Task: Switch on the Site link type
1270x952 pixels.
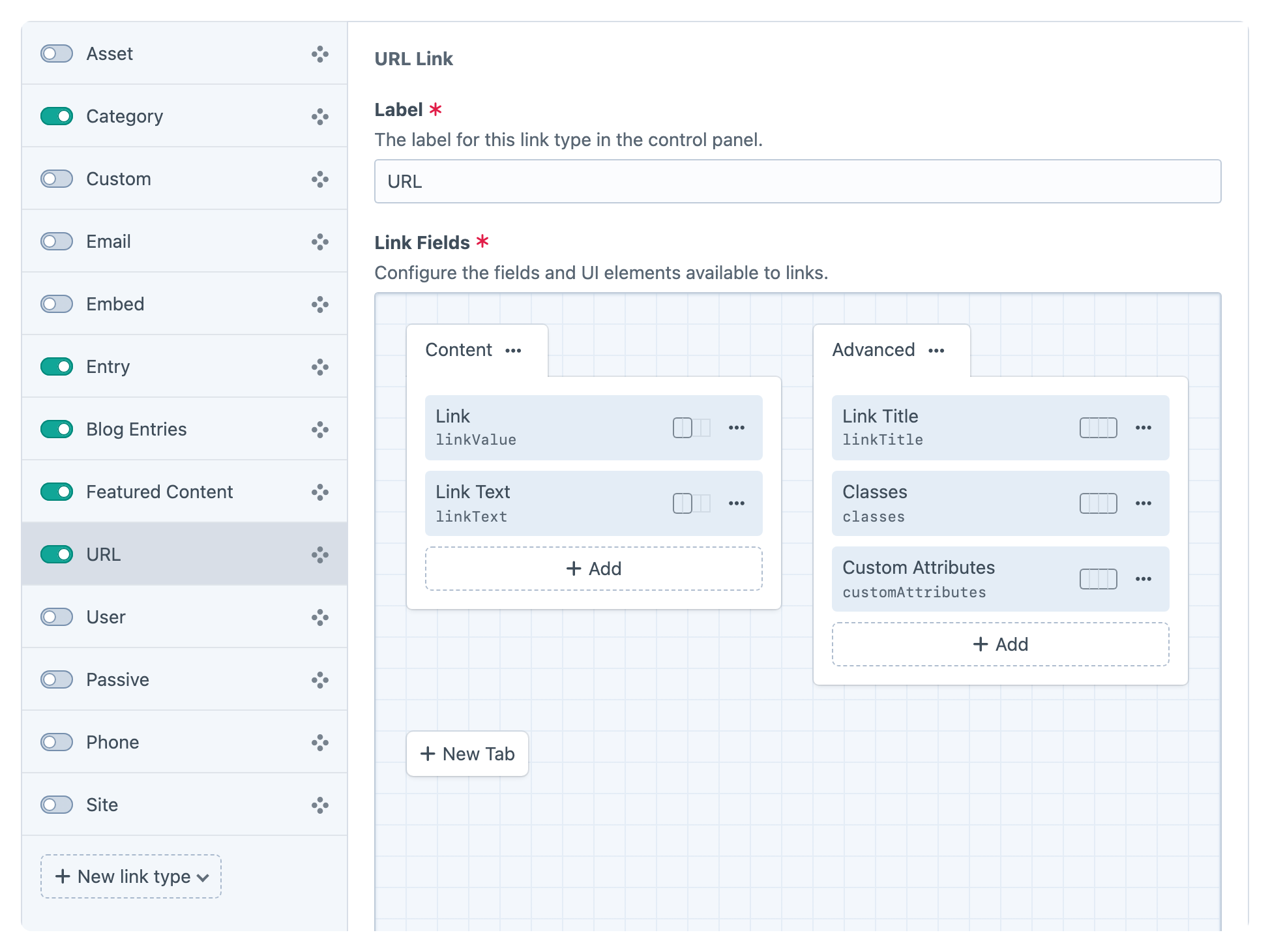Action: [x=57, y=805]
